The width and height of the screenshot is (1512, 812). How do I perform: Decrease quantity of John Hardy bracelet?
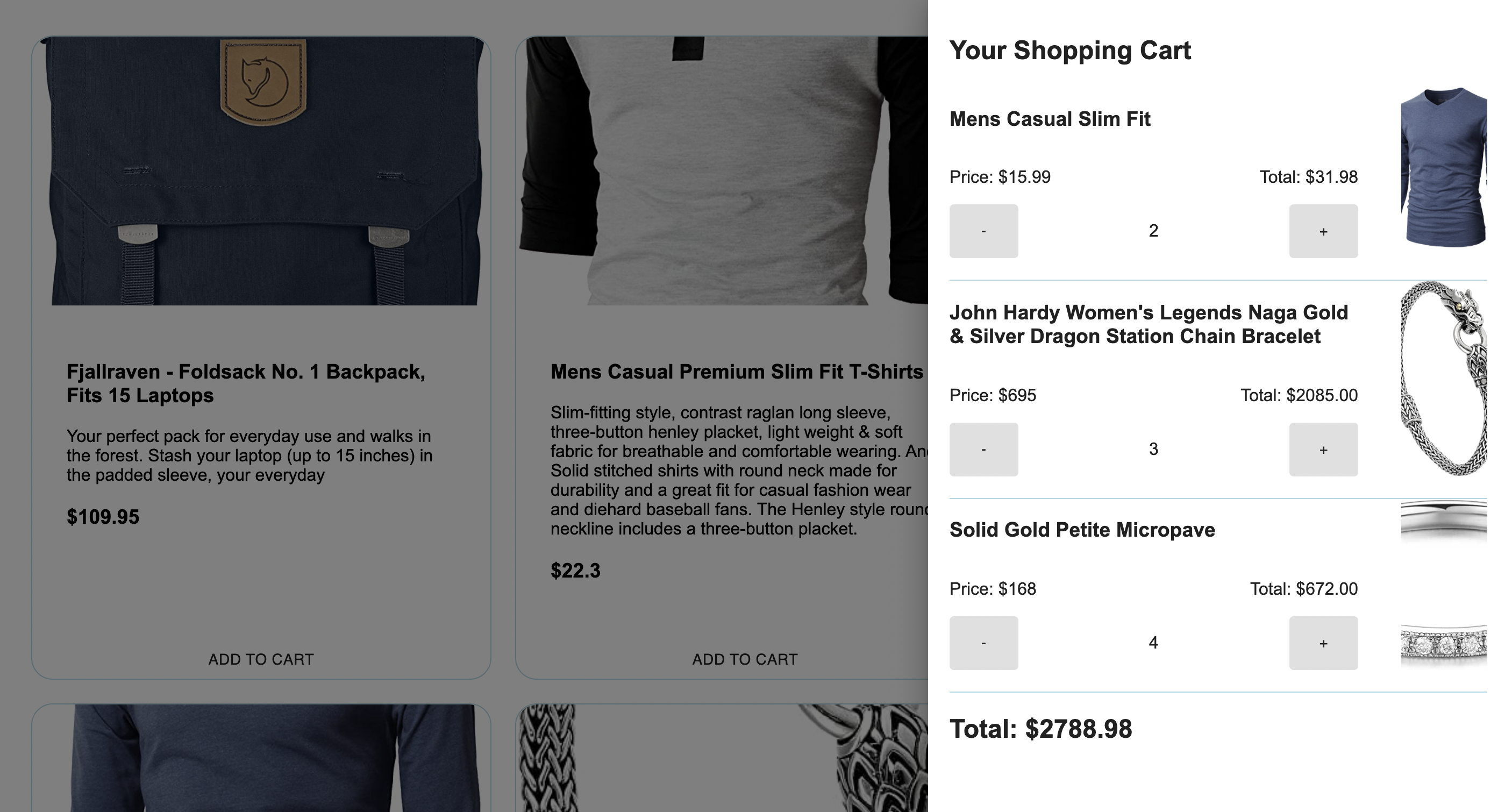pyautogui.click(x=984, y=449)
